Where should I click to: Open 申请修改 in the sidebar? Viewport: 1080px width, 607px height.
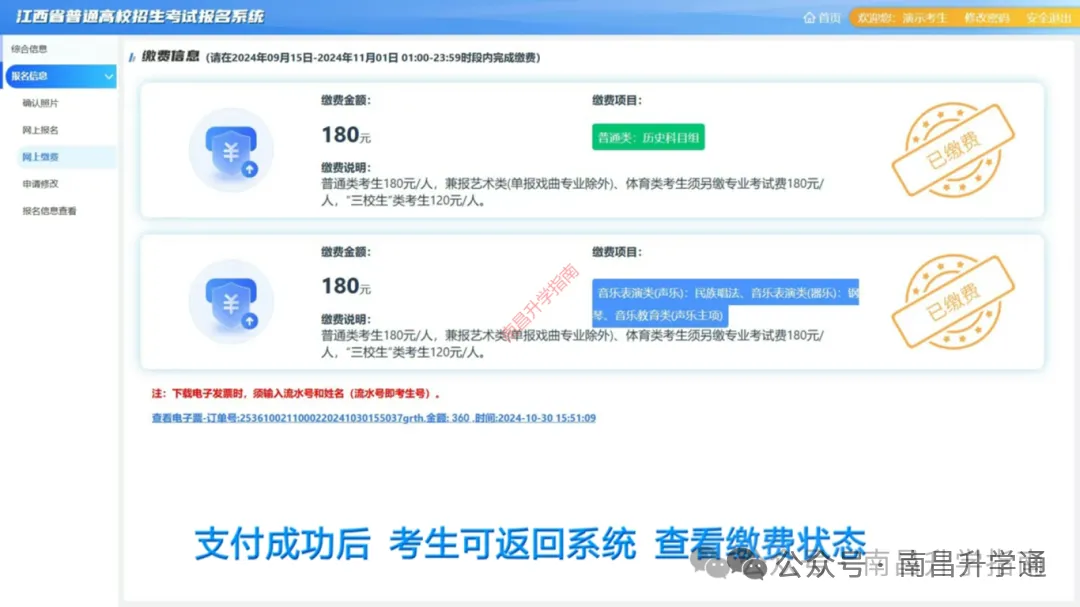point(40,184)
